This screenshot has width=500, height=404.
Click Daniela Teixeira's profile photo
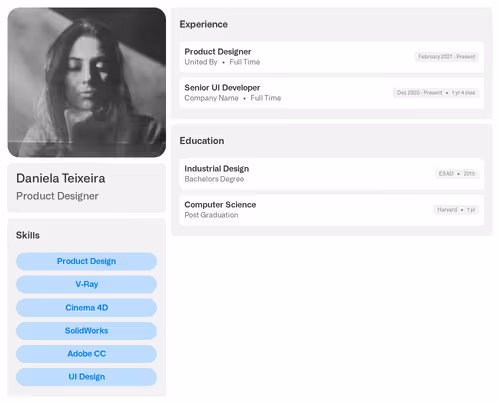87,82
